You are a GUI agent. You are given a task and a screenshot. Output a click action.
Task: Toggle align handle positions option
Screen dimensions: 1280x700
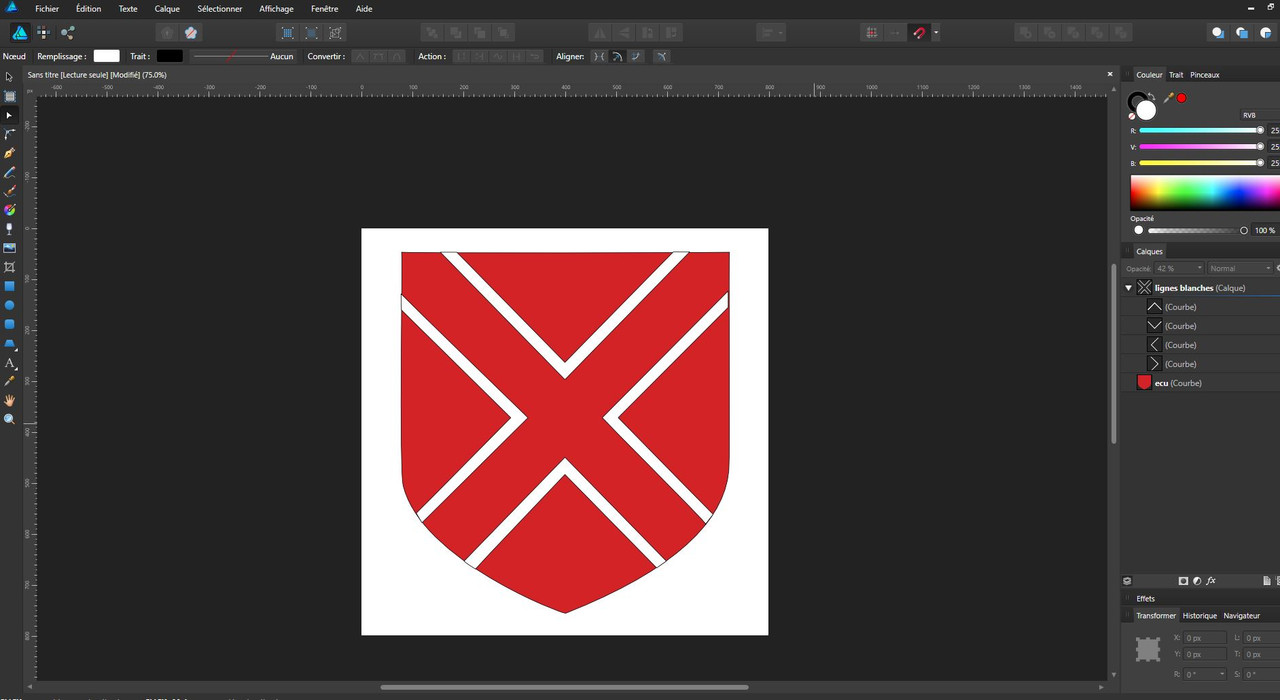tap(661, 56)
